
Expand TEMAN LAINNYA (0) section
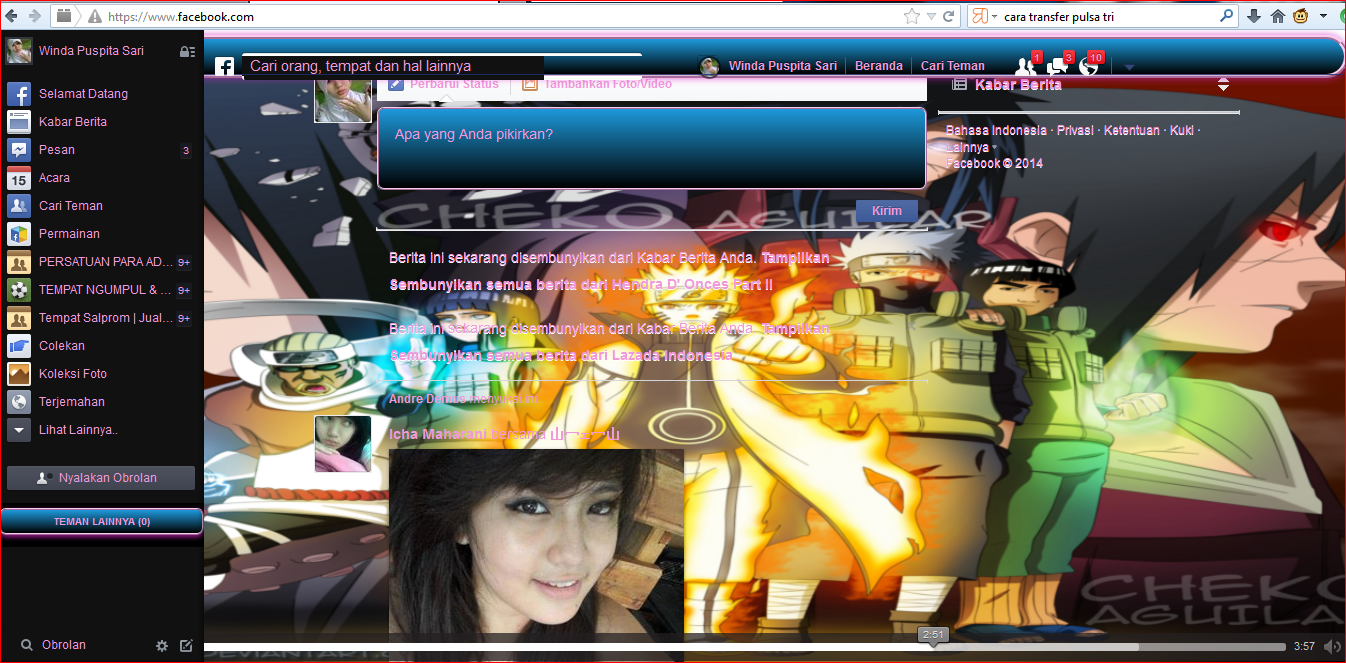pyautogui.click(x=102, y=521)
